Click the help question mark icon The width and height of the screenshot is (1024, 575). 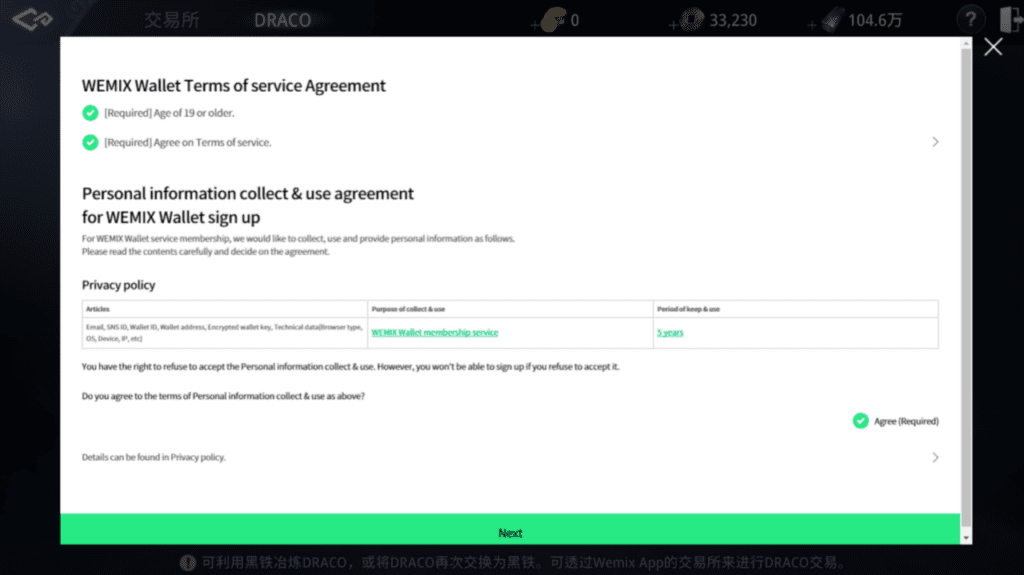pos(969,19)
